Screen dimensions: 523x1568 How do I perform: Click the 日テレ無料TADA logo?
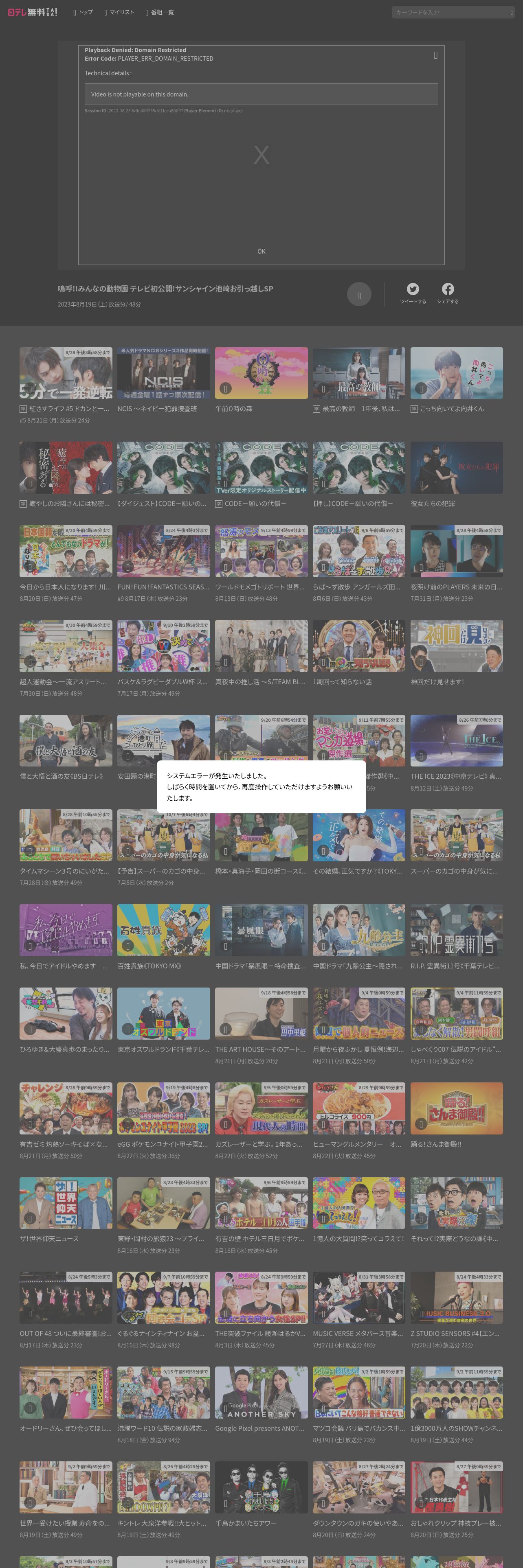tap(32, 12)
